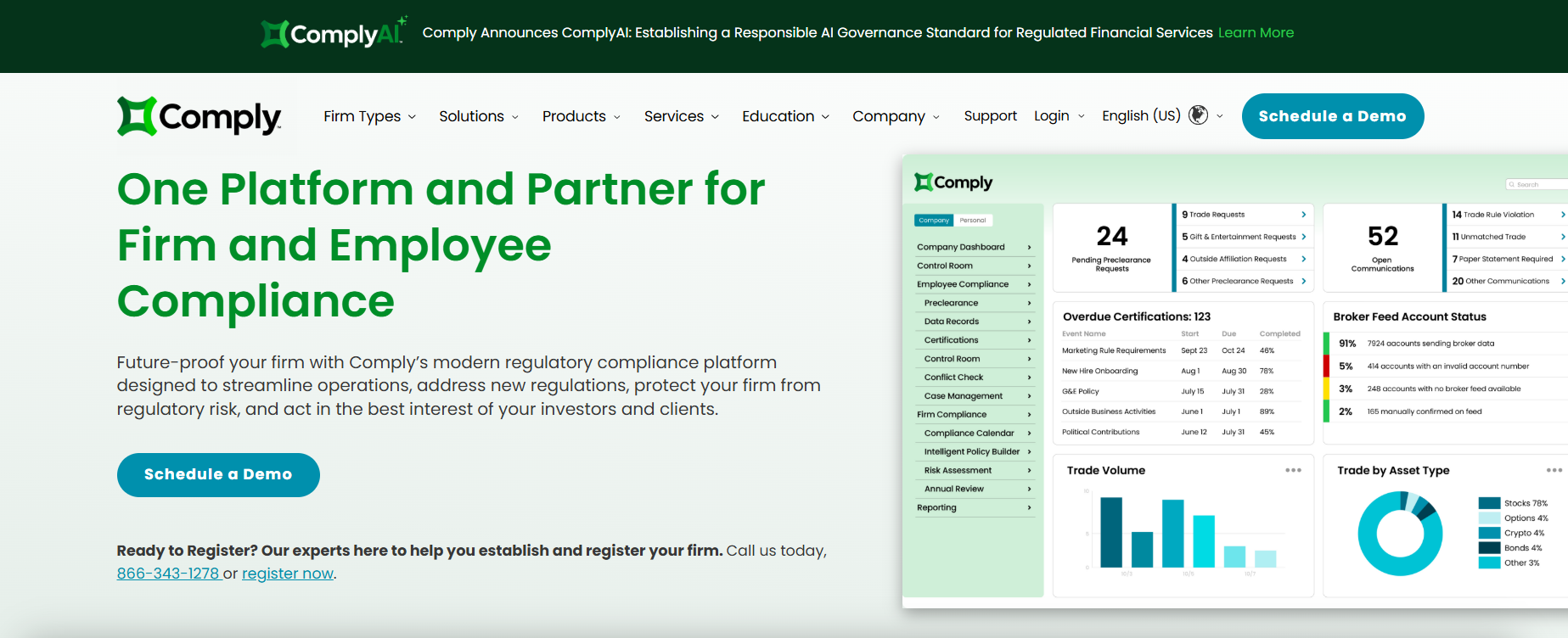Expand the Firm Types dropdown
Screen dimensions: 1568x638
tap(369, 116)
